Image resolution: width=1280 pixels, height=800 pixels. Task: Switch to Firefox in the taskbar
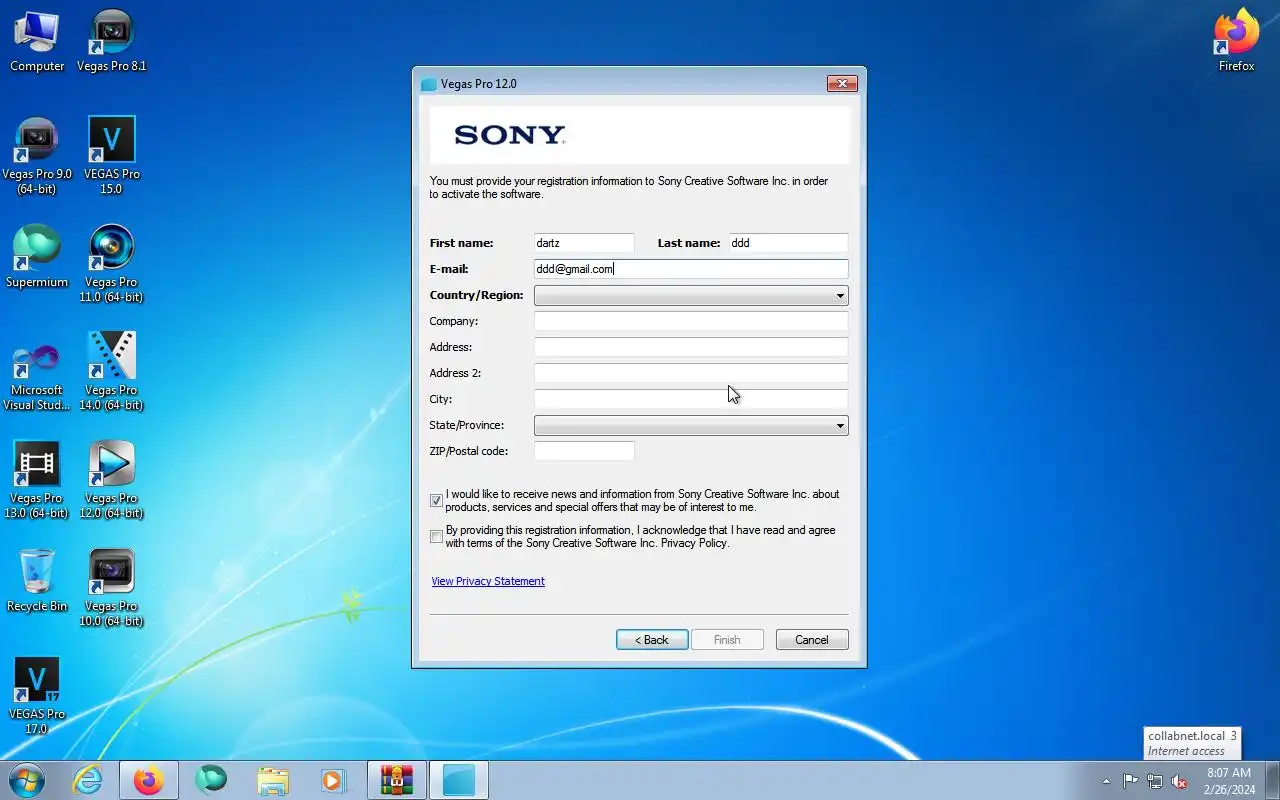149,780
